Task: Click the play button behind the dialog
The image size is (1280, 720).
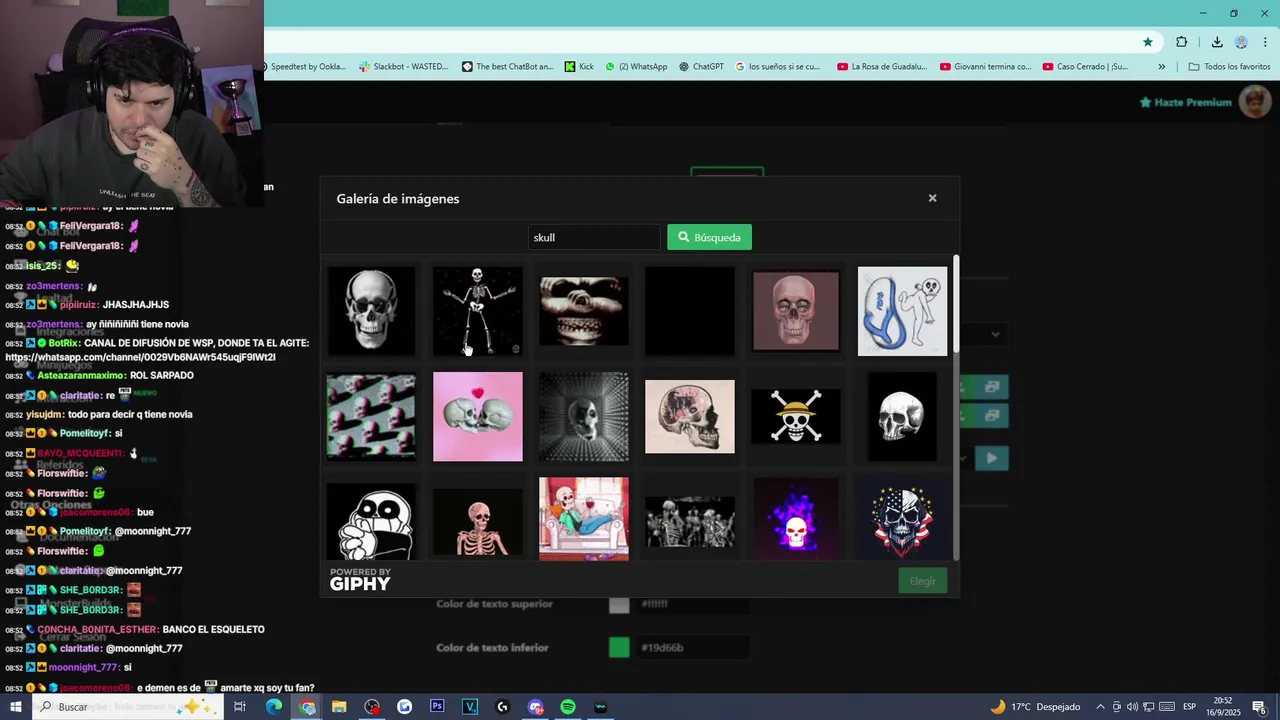Action: tap(991, 458)
